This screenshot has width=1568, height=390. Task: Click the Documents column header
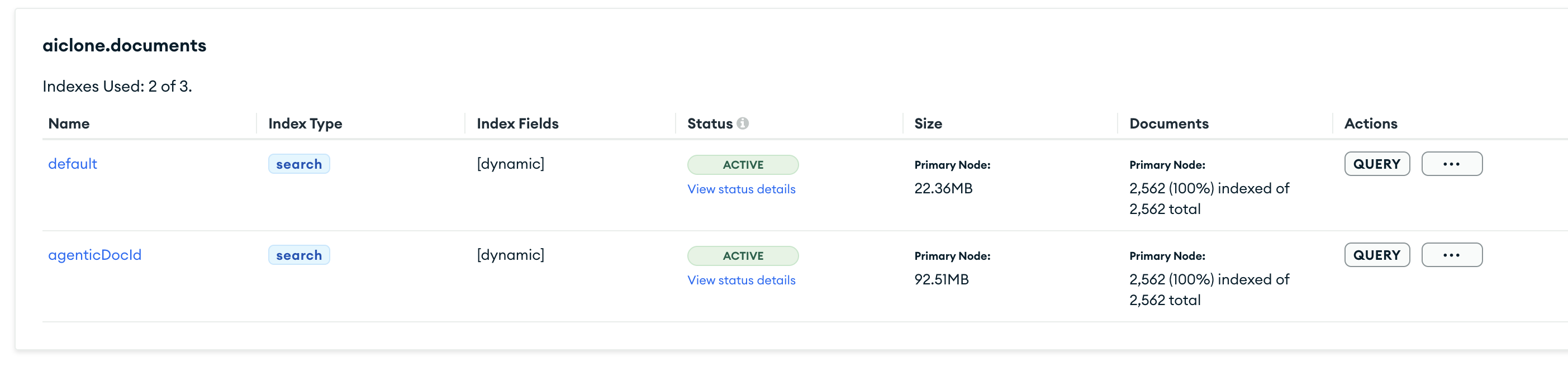pyautogui.click(x=1168, y=124)
